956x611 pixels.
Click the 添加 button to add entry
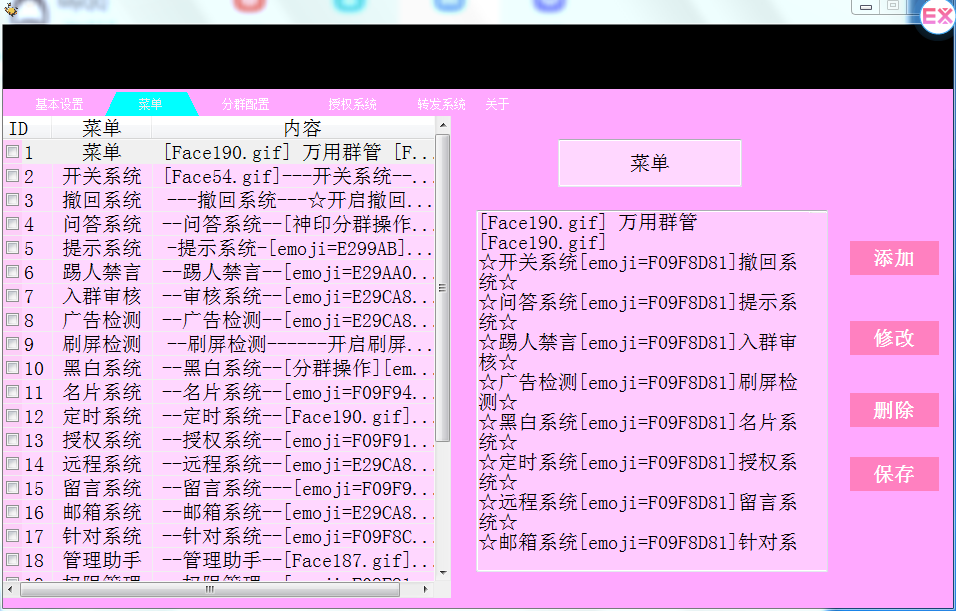coord(893,258)
